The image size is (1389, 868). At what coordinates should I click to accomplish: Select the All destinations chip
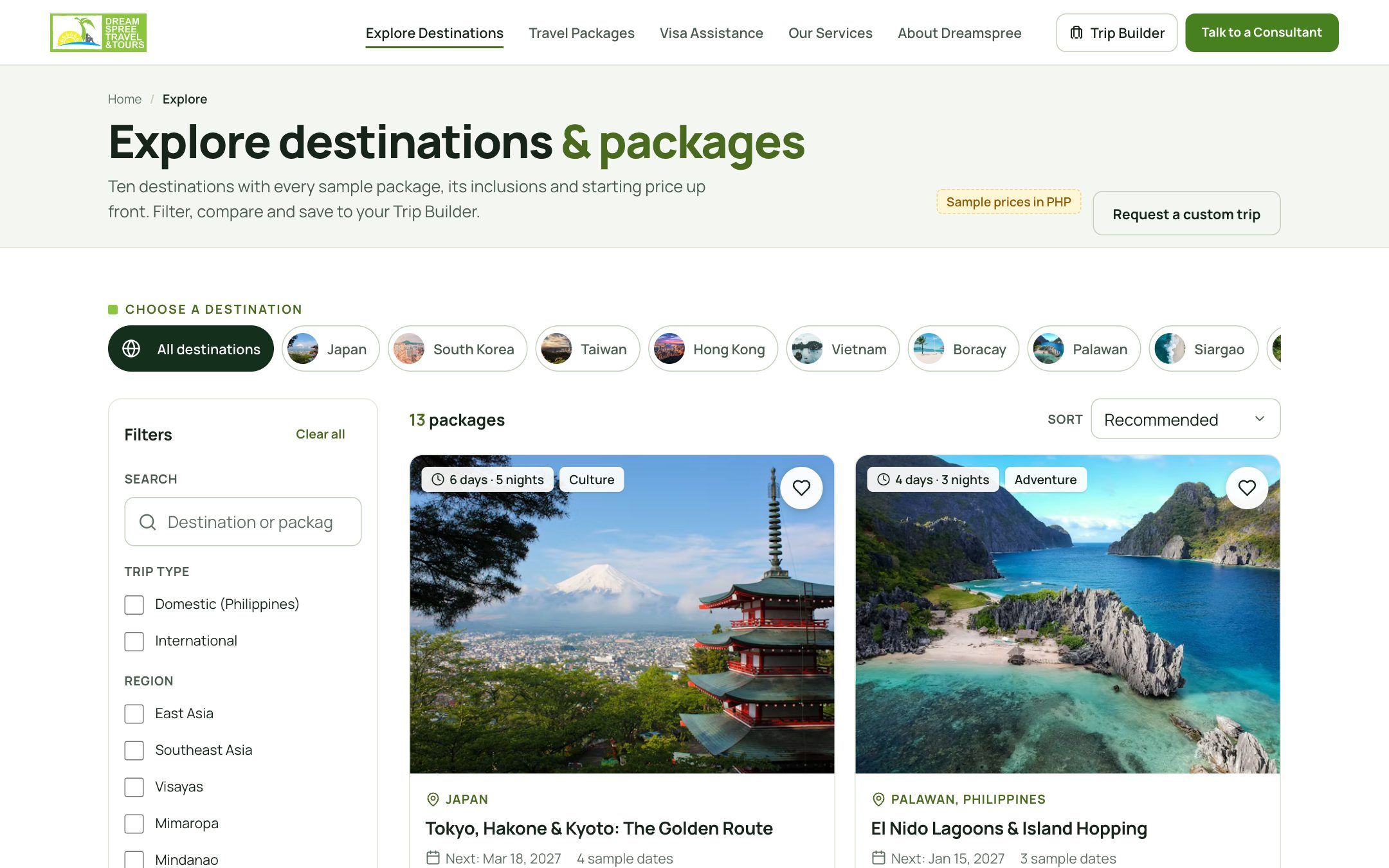pyautogui.click(x=191, y=348)
